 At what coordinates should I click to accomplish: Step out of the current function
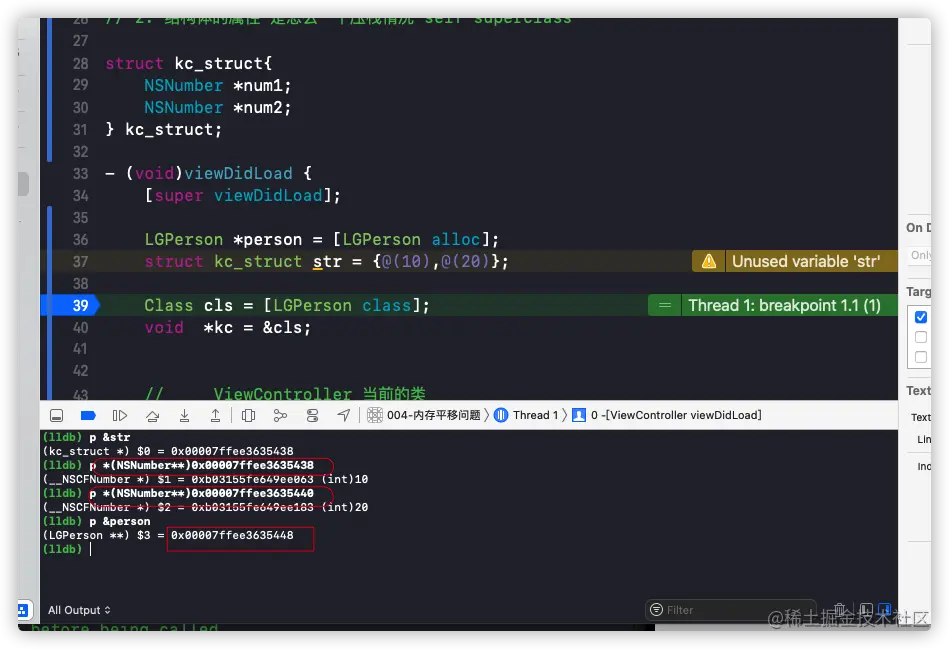215,415
